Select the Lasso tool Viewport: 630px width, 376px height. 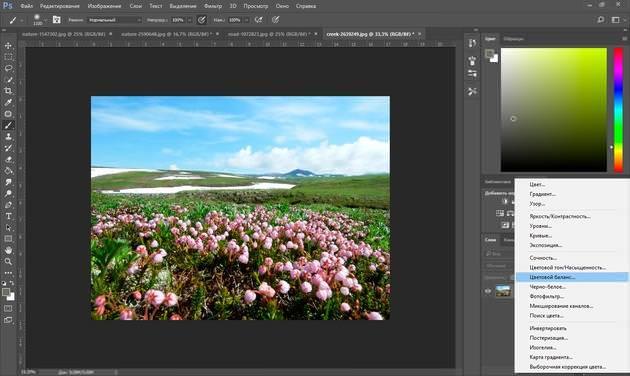pyautogui.click(x=8, y=68)
